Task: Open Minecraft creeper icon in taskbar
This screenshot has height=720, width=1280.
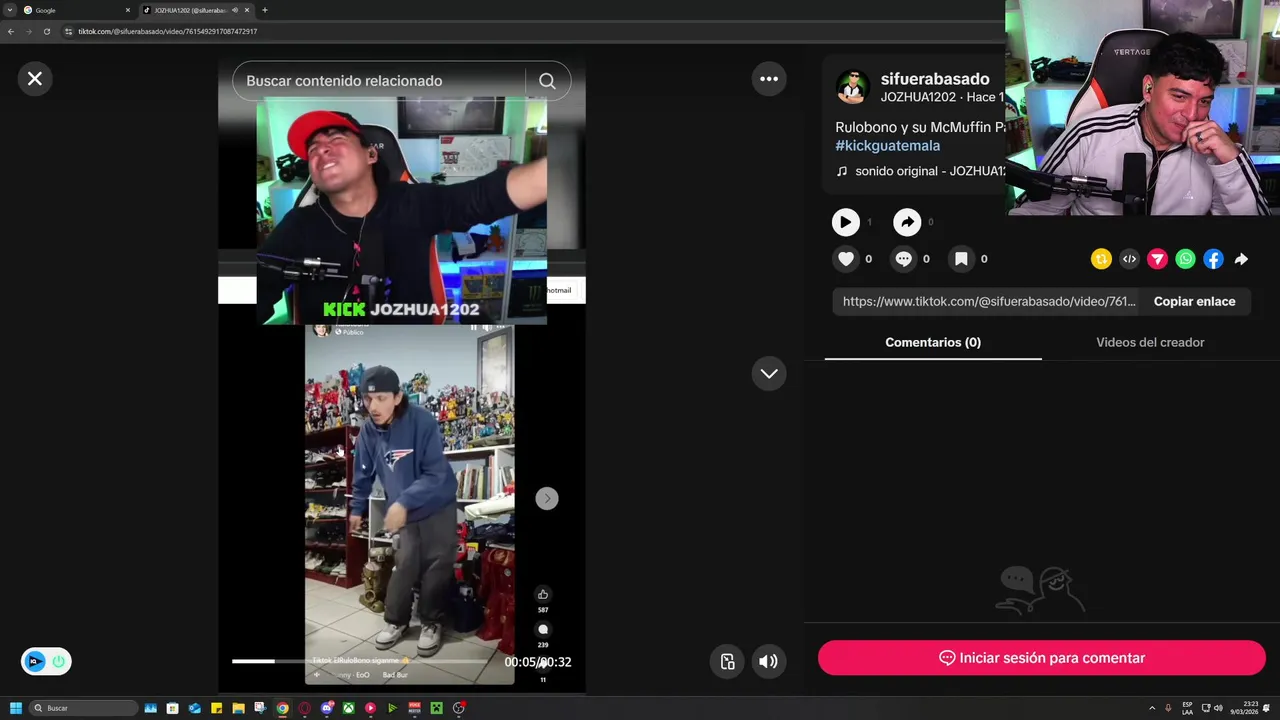Action: 437,708
